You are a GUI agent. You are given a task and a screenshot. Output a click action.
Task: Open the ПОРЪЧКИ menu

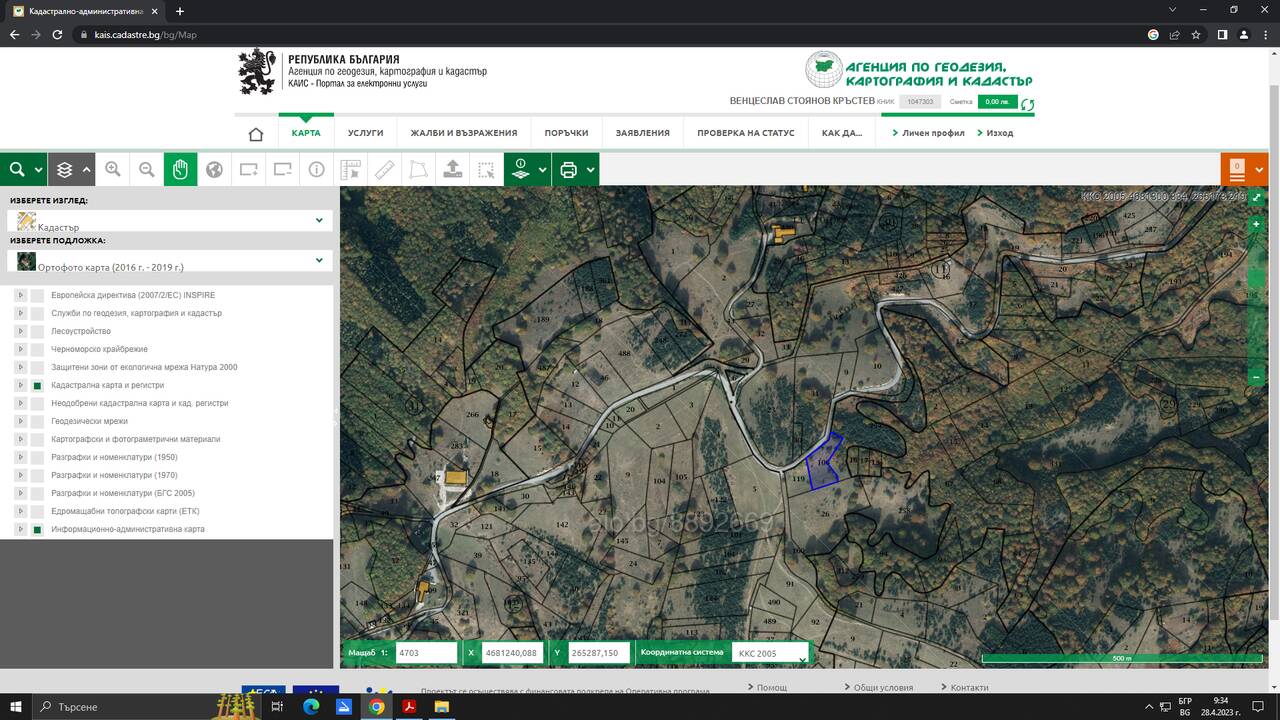point(566,133)
